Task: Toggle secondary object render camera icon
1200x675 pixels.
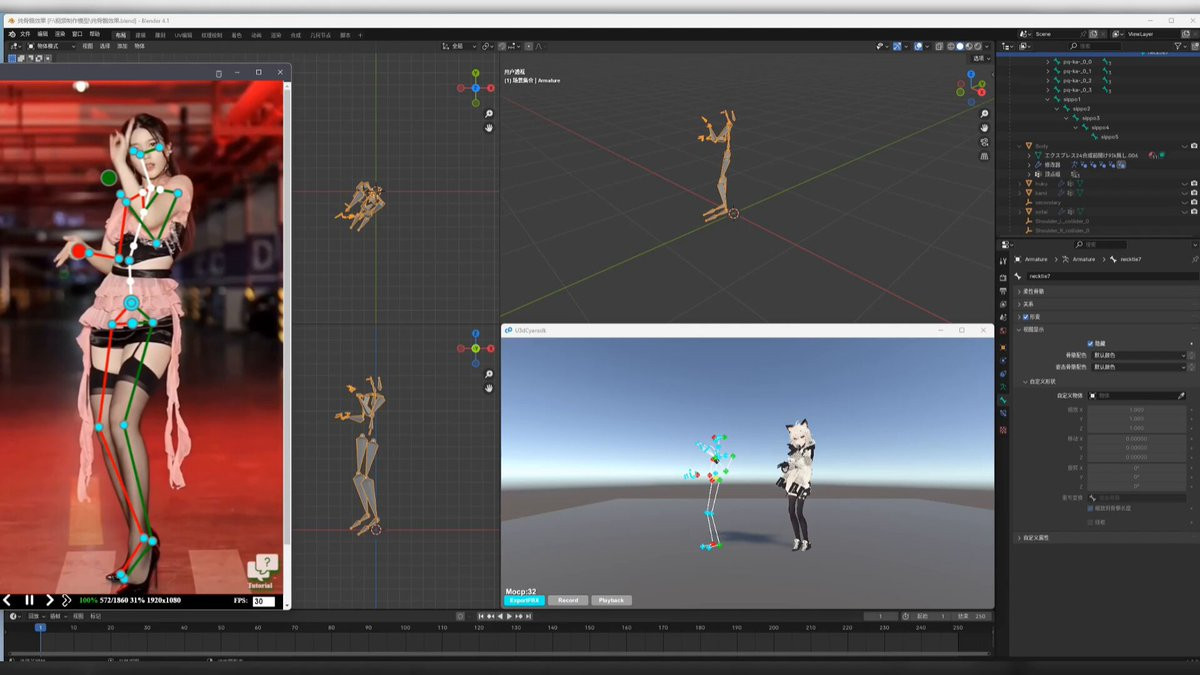Action: tap(1194, 202)
